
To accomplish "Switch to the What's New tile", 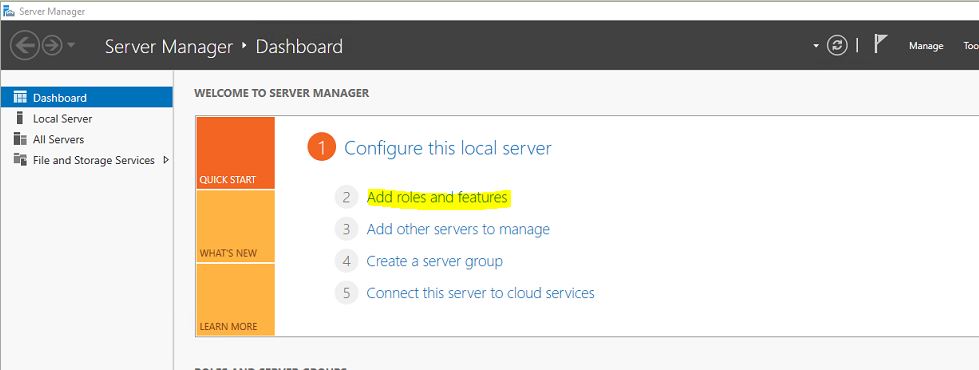I will [235, 226].
